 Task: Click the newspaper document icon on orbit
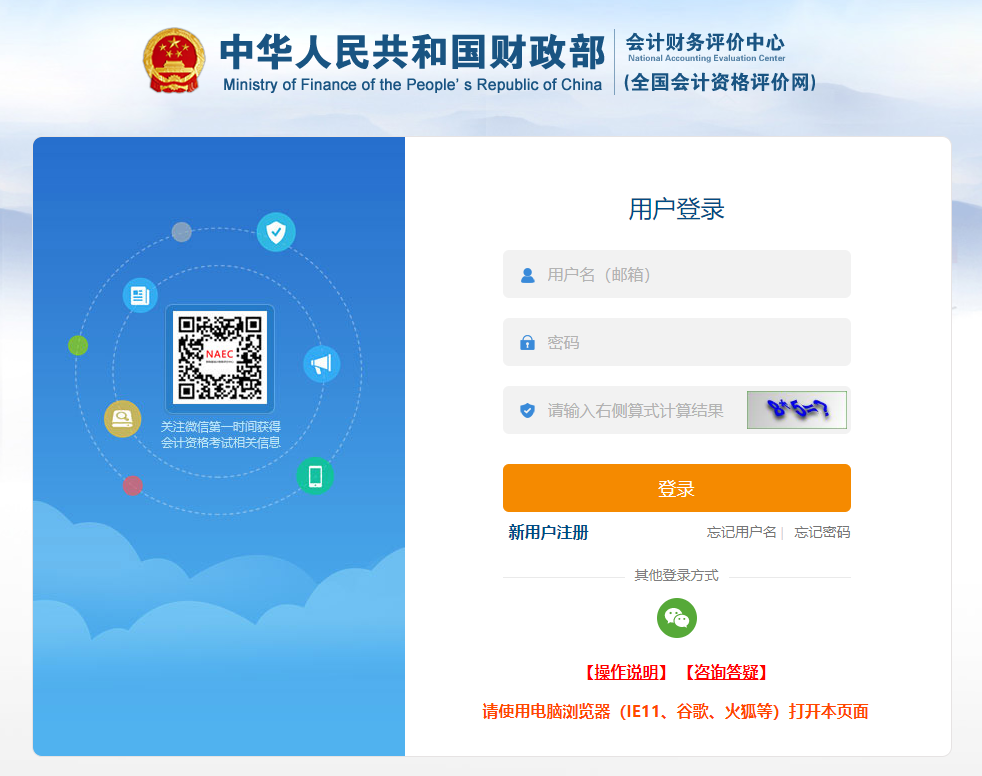pos(140,295)
